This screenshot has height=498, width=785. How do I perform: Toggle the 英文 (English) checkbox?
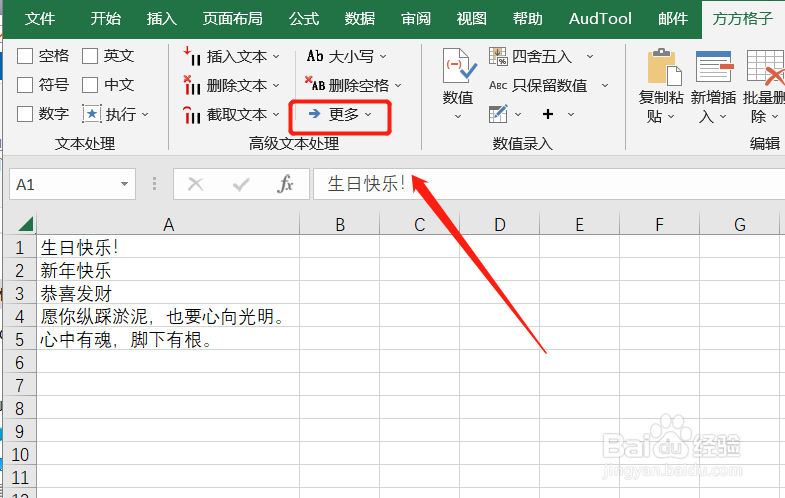pyautogui.click(x=90, y=56)
